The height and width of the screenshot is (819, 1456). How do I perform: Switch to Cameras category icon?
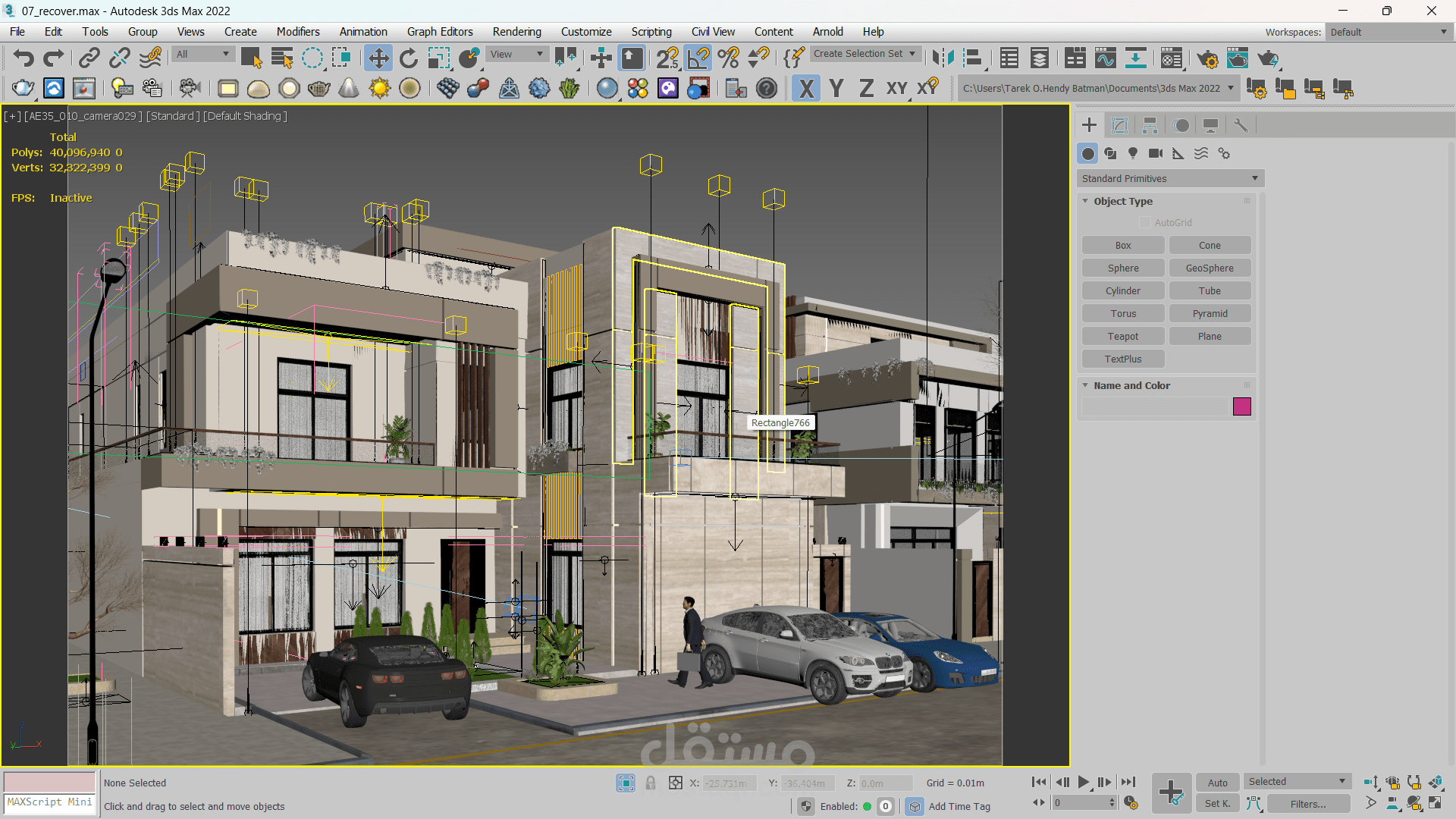click(1155, 153)
